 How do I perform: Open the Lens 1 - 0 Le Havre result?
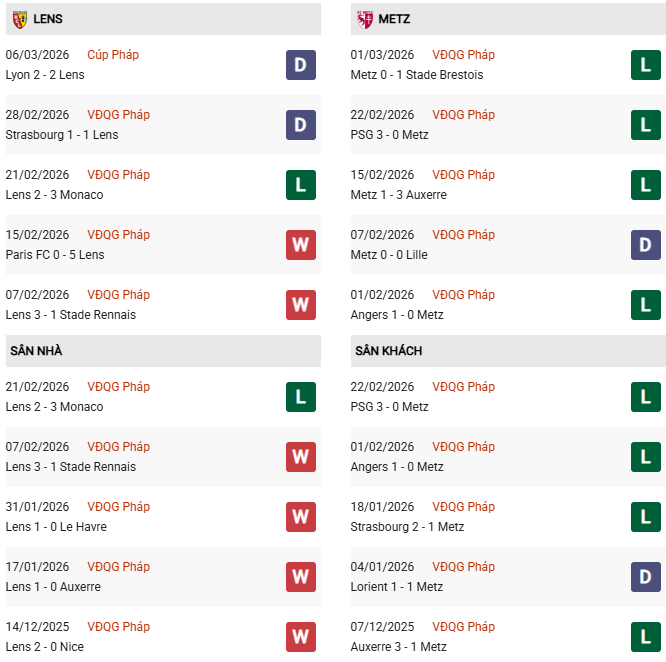tap(56, 527)
